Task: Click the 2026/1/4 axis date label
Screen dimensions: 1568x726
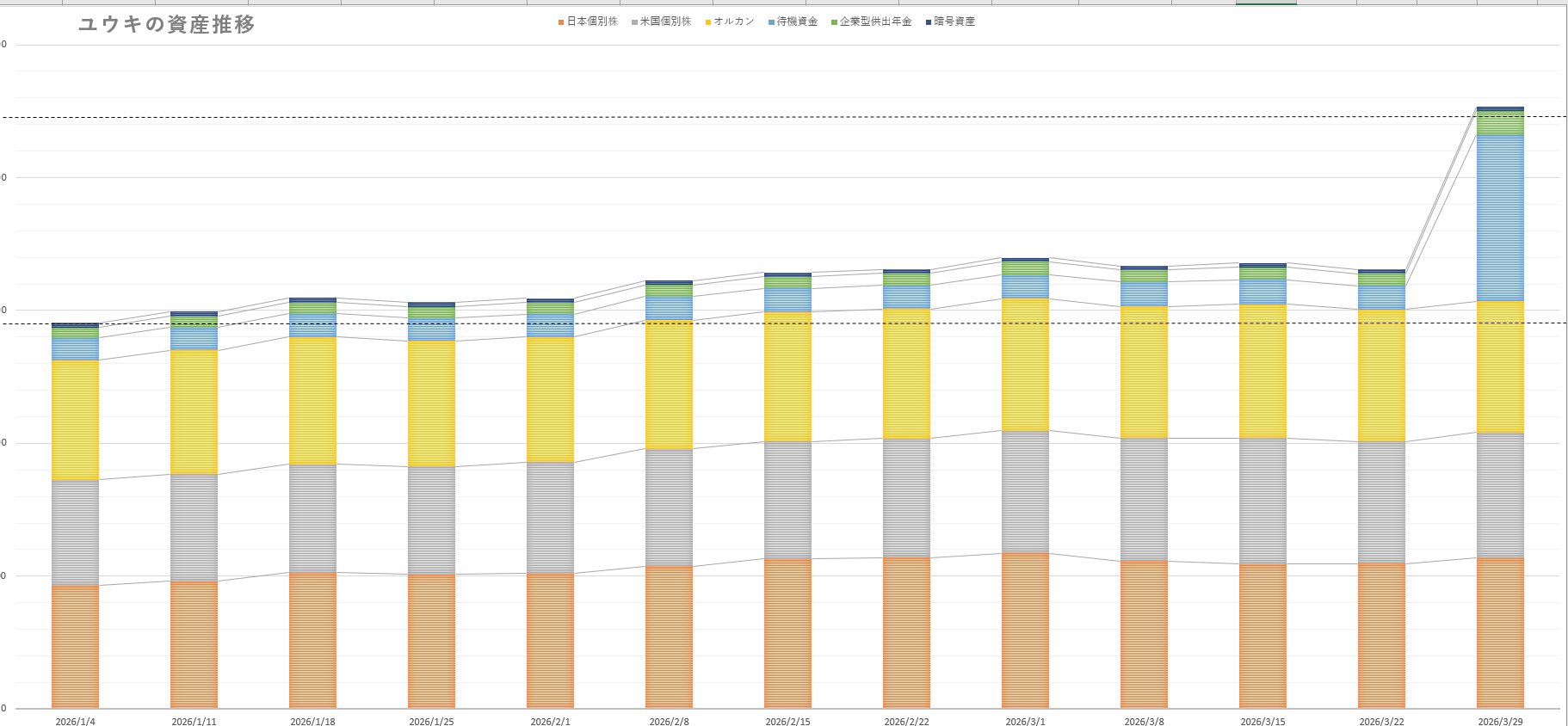Action: [75, 721]
